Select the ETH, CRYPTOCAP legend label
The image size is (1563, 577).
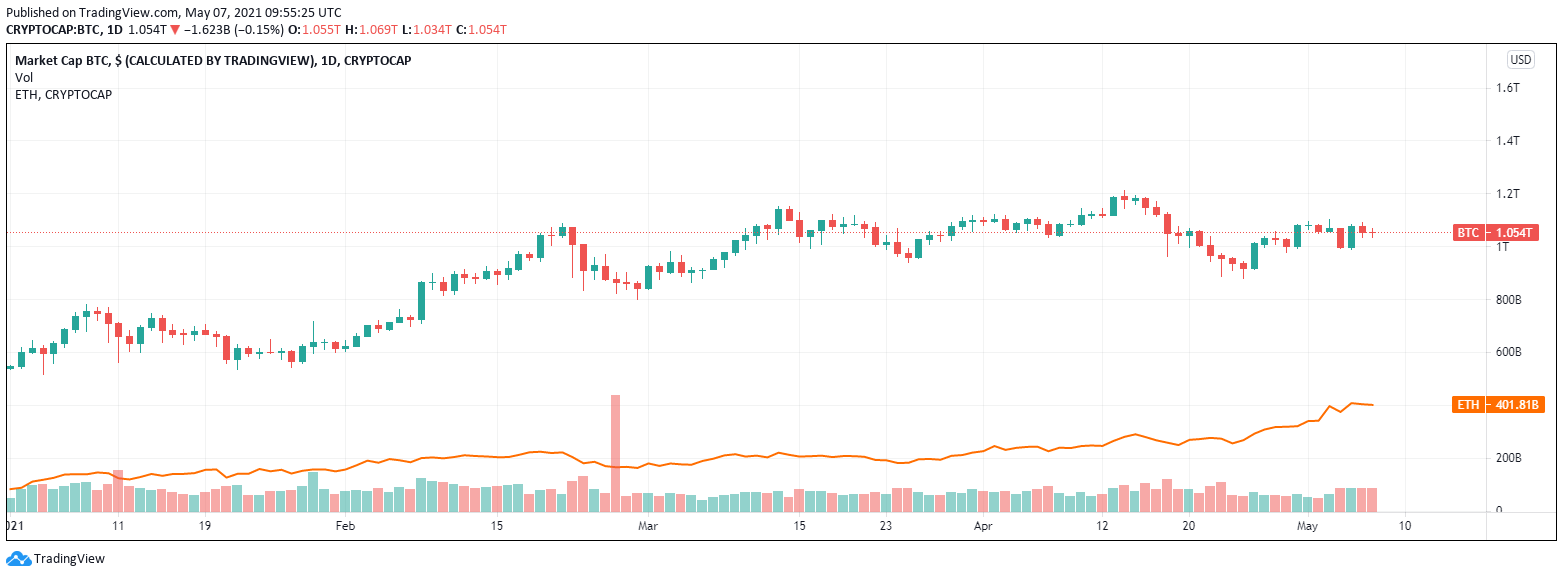point(63,94)
